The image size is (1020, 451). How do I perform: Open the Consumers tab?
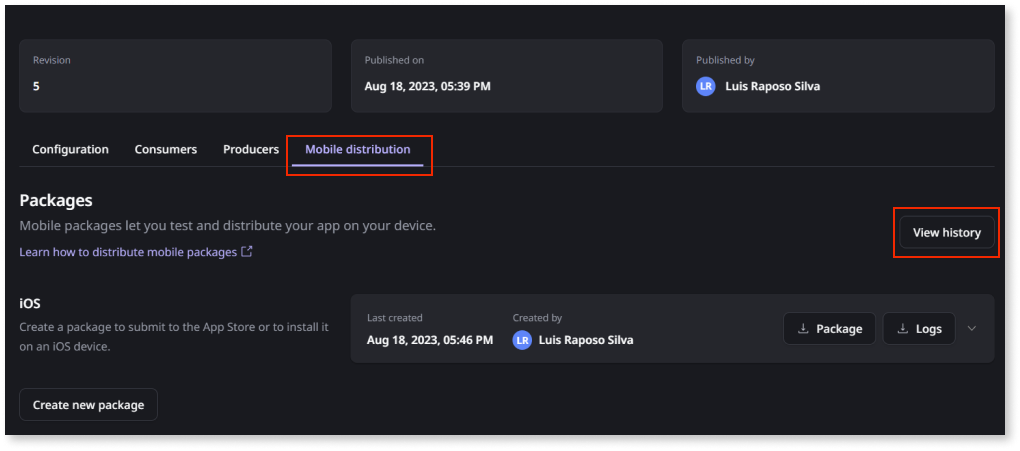(166, 150)
